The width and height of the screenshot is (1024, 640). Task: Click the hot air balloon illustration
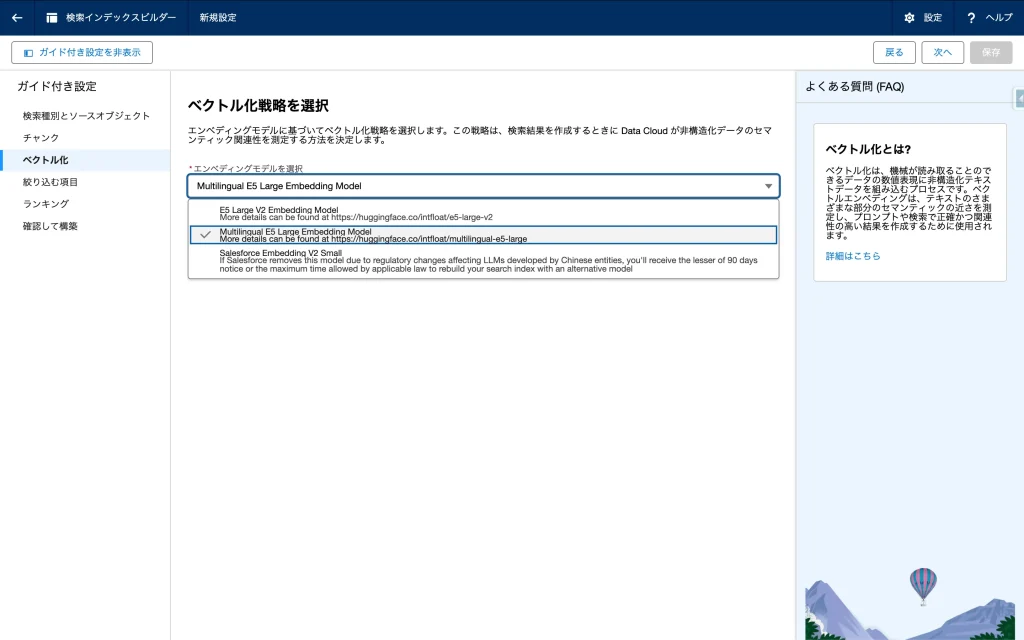[922, 583]
